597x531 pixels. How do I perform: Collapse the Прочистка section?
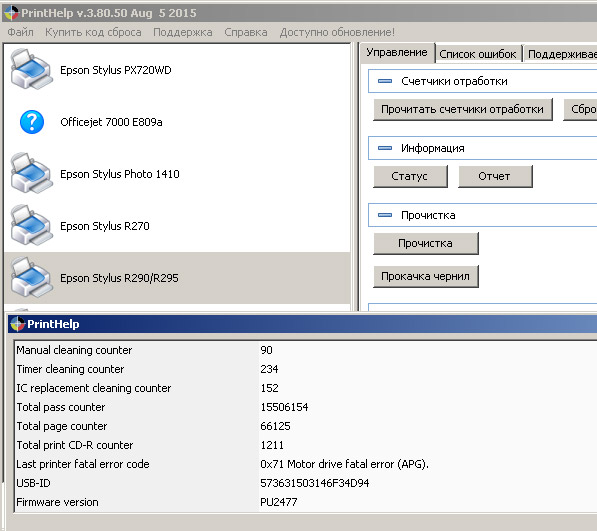click(x=385, y=215)
